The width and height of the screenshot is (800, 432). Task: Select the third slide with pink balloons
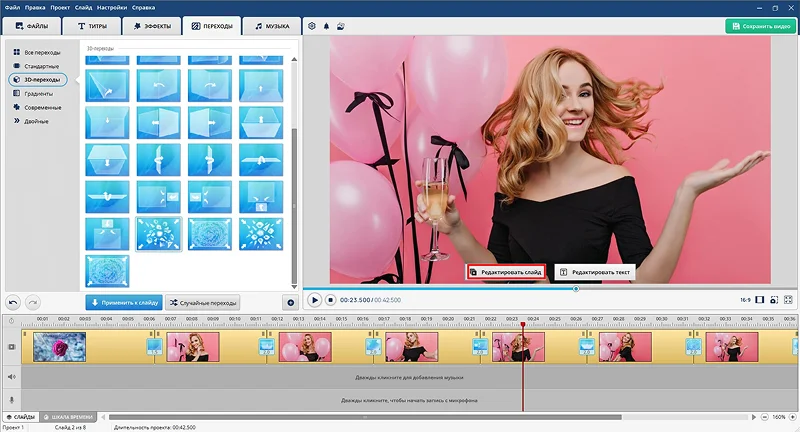click(x=305, y=347)
